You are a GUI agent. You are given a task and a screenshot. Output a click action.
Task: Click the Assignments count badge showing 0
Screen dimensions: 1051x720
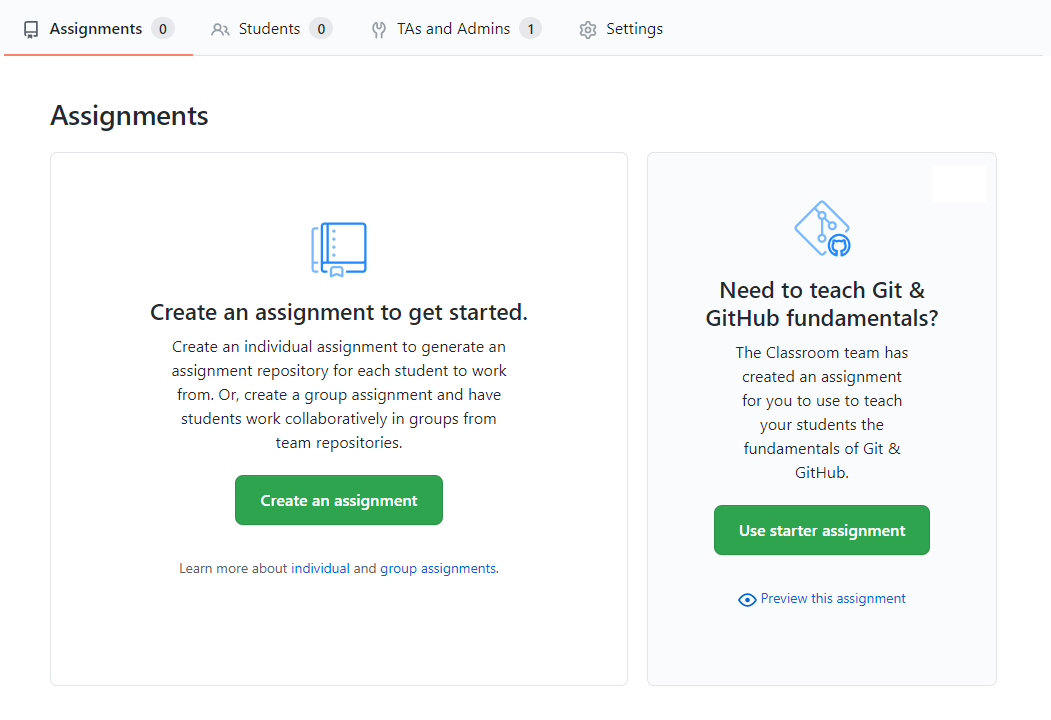click(163, 29)
